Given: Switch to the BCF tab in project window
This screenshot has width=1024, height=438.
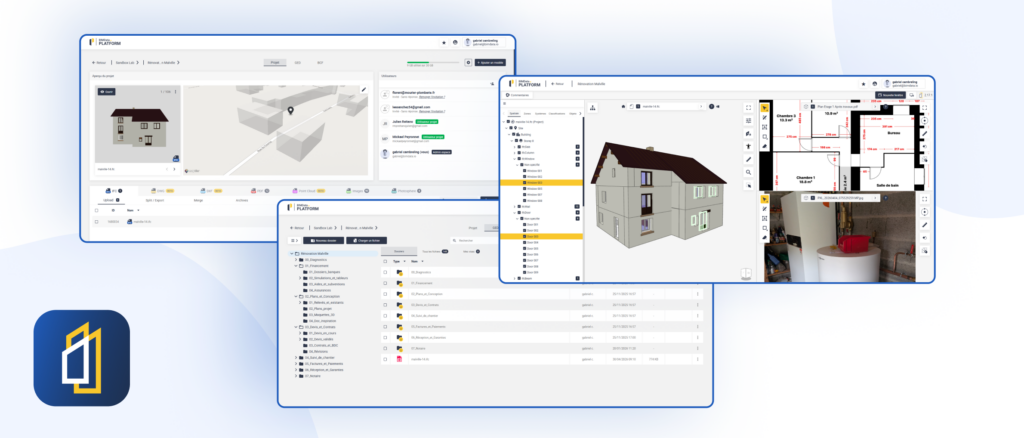Looking at the screenshot, I should pos(320,63).
